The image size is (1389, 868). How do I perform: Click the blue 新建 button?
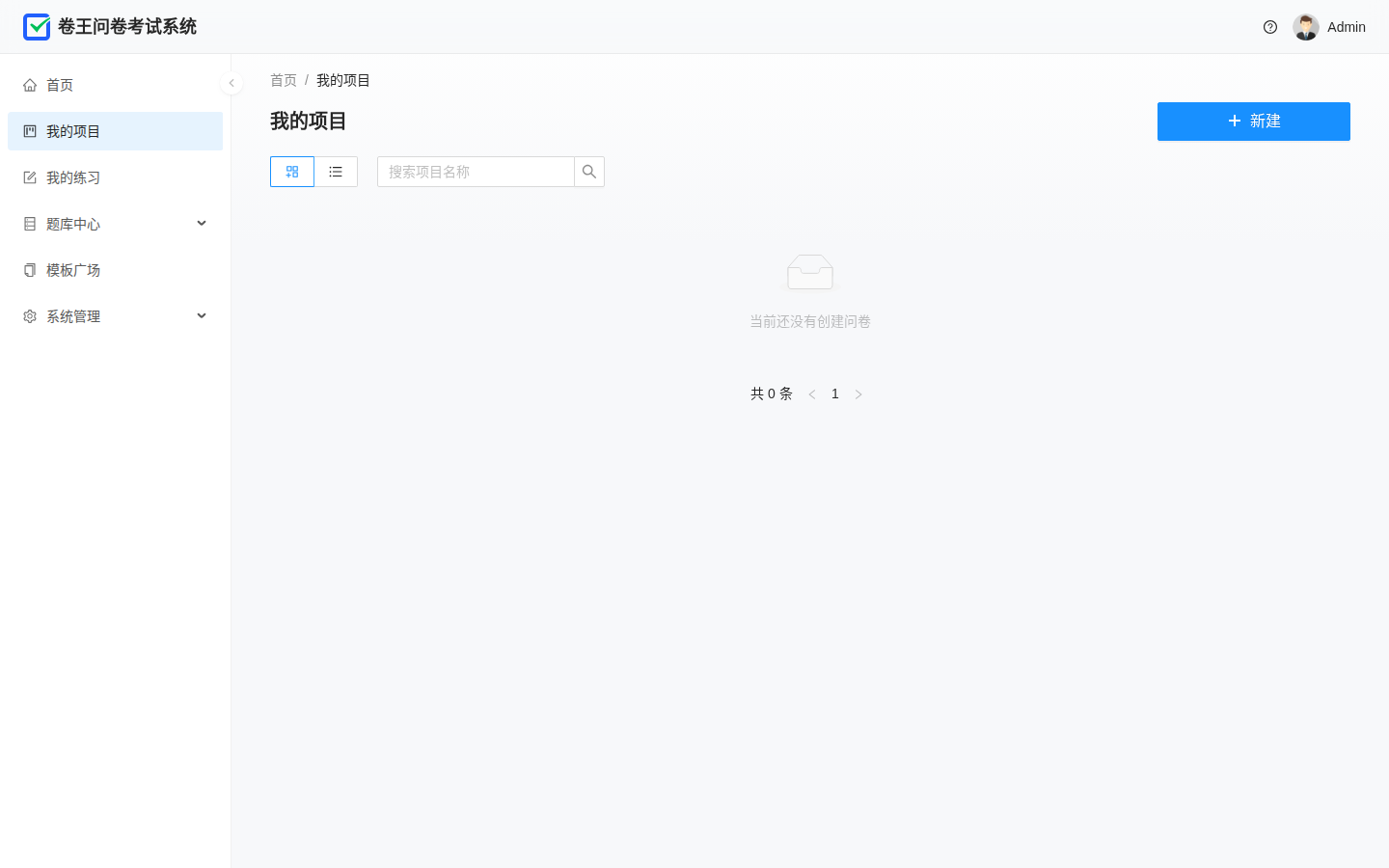[x=1254, y=122]
